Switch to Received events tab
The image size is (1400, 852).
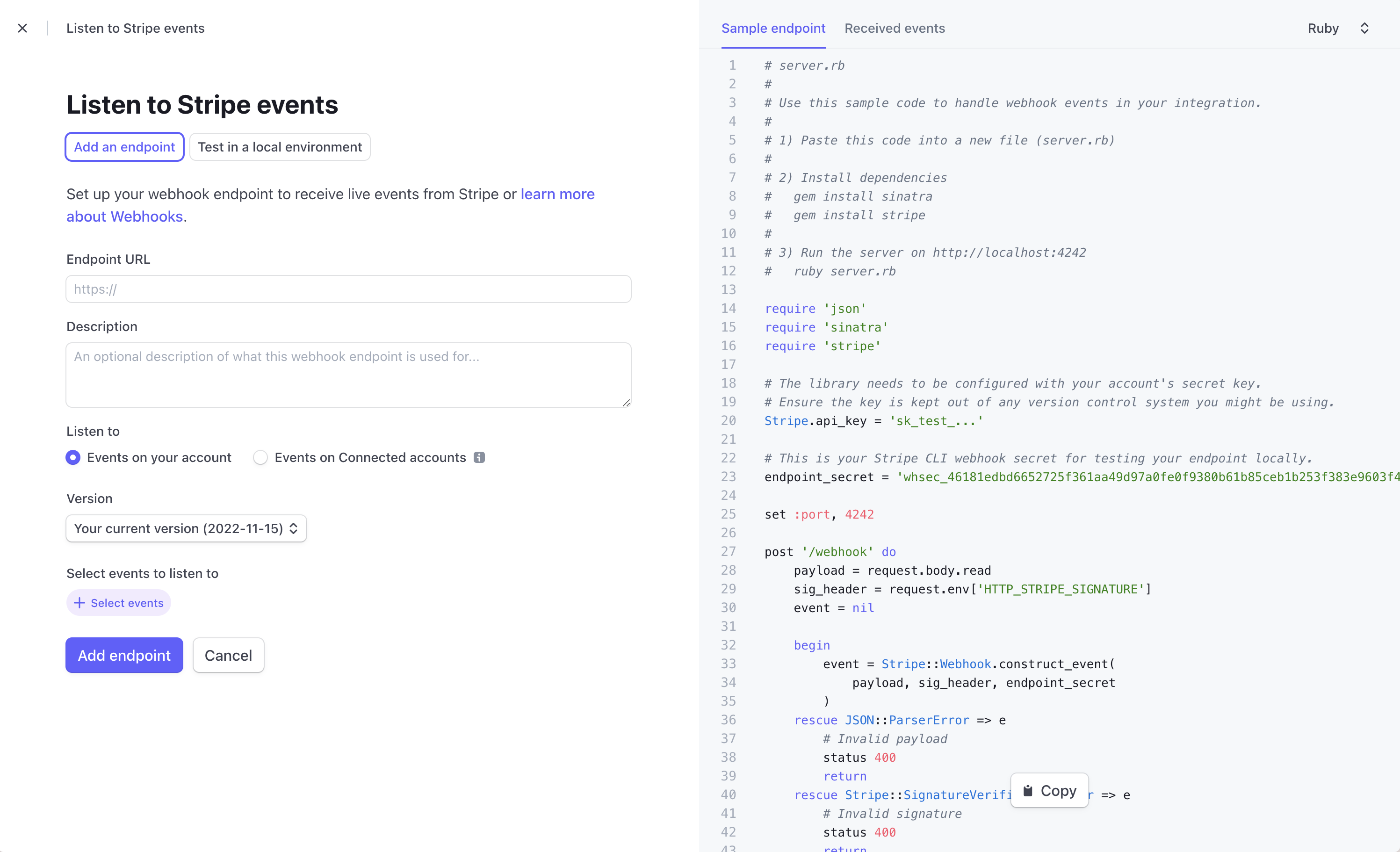click(x=895, y=29)
